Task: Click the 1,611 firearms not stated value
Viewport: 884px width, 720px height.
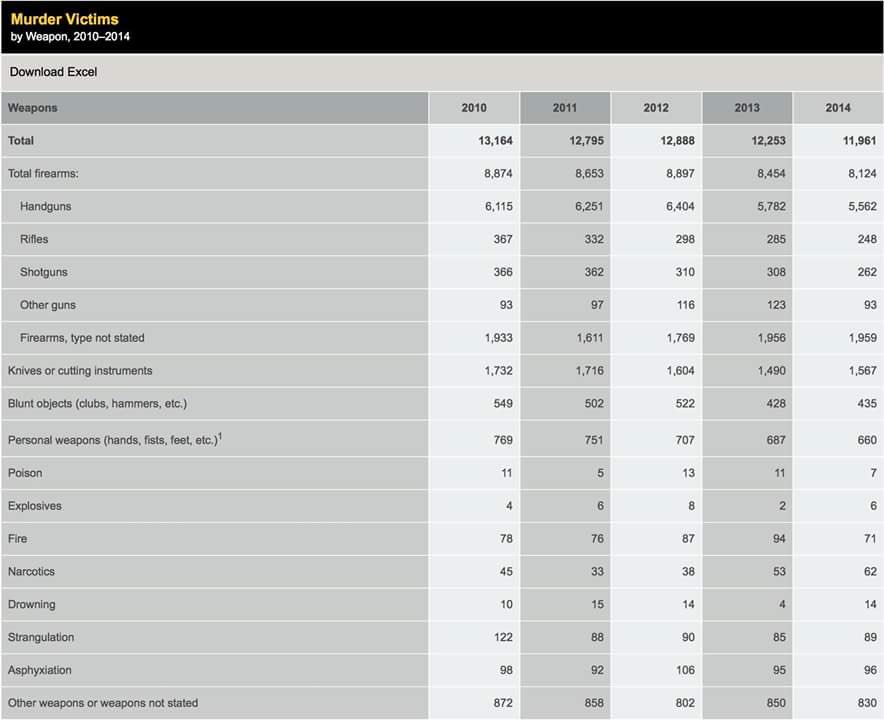Action: click(590, 338)
